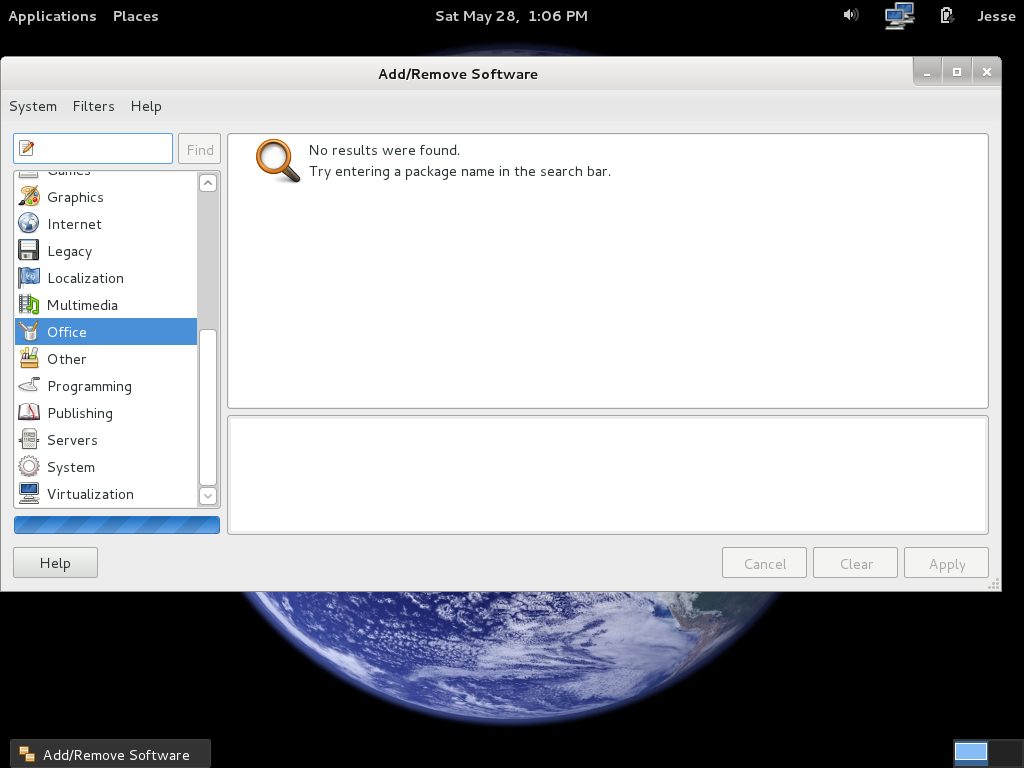This screenshot has height=768, width=1024.
Task: Maximize the Add/Remove Software window
Action: click(x=957, y=72)
